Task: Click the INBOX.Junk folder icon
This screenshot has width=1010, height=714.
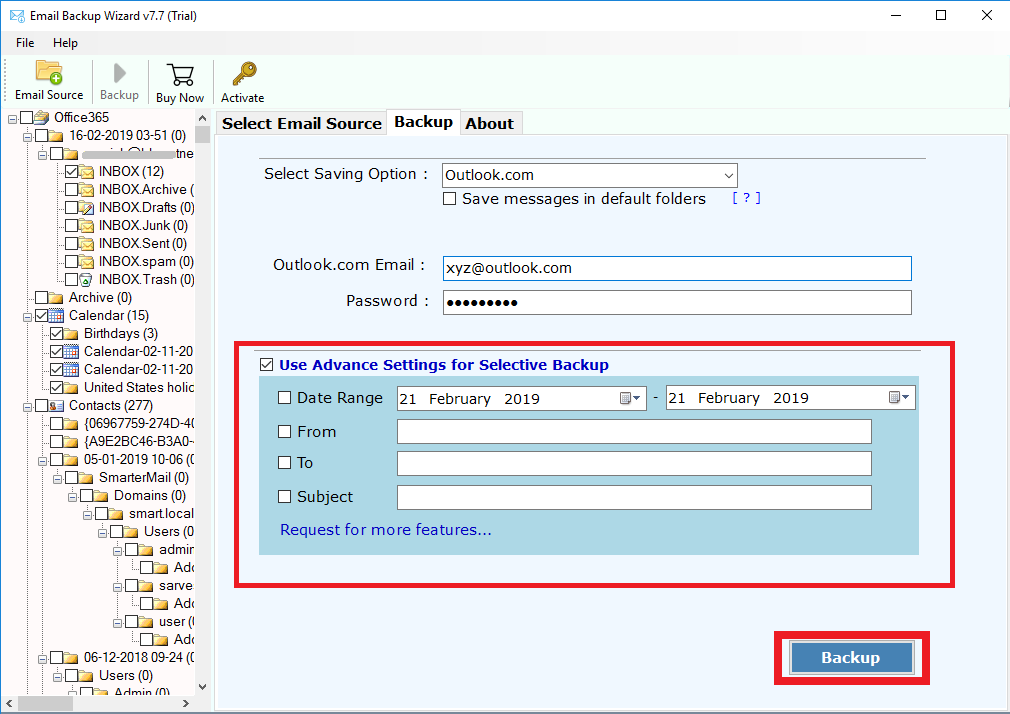Action: pyautogui.click(x=86, y=226)
